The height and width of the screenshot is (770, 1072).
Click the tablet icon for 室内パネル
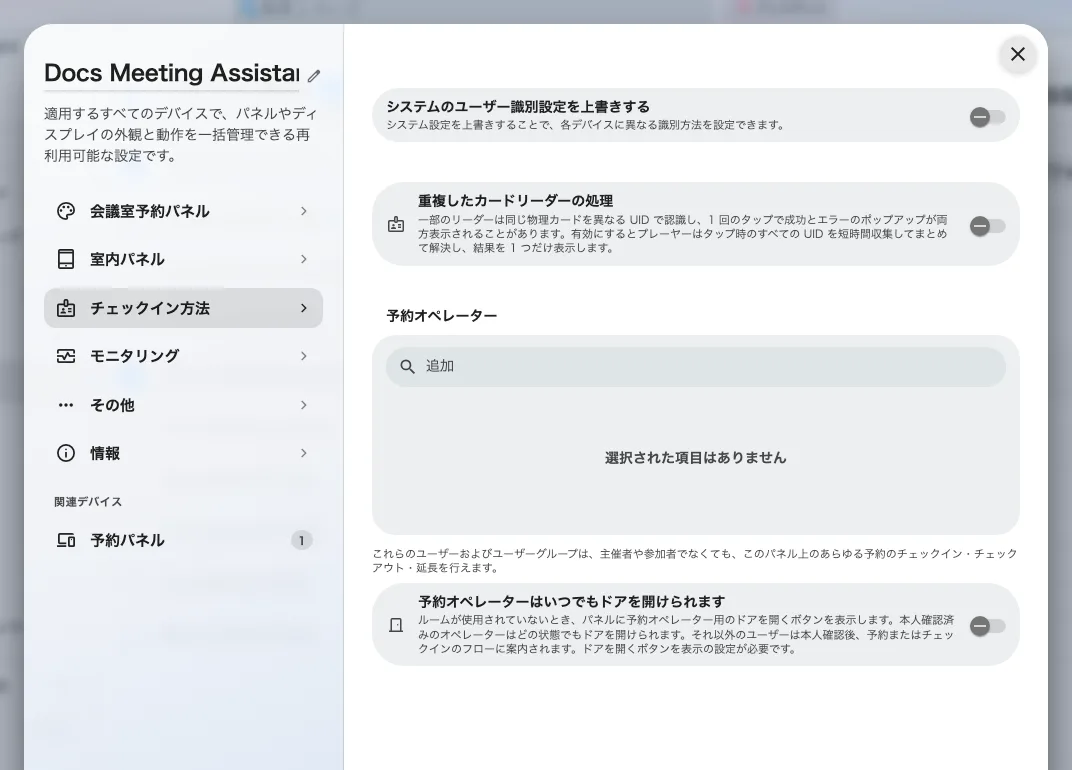pyautogui.click(x=66, y=259)
